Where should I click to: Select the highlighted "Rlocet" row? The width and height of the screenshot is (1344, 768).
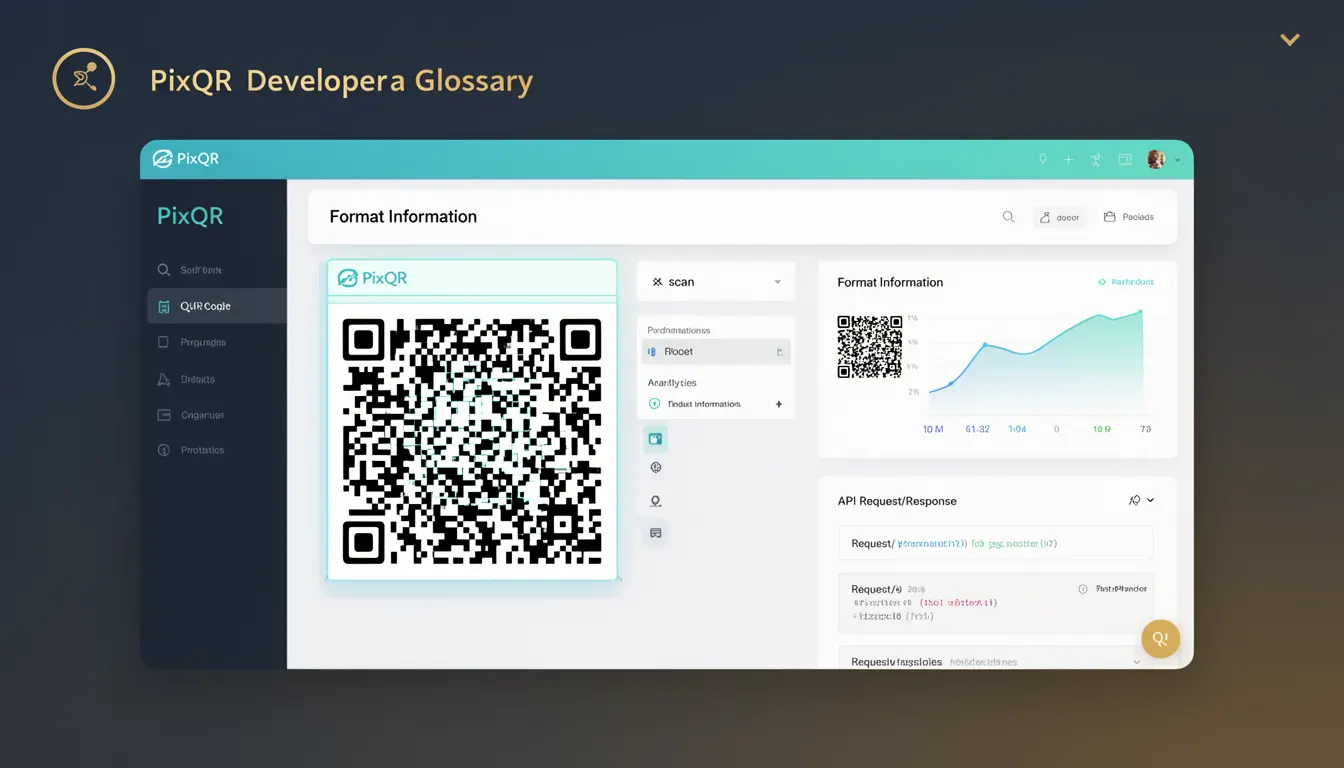tap(716, 352)
